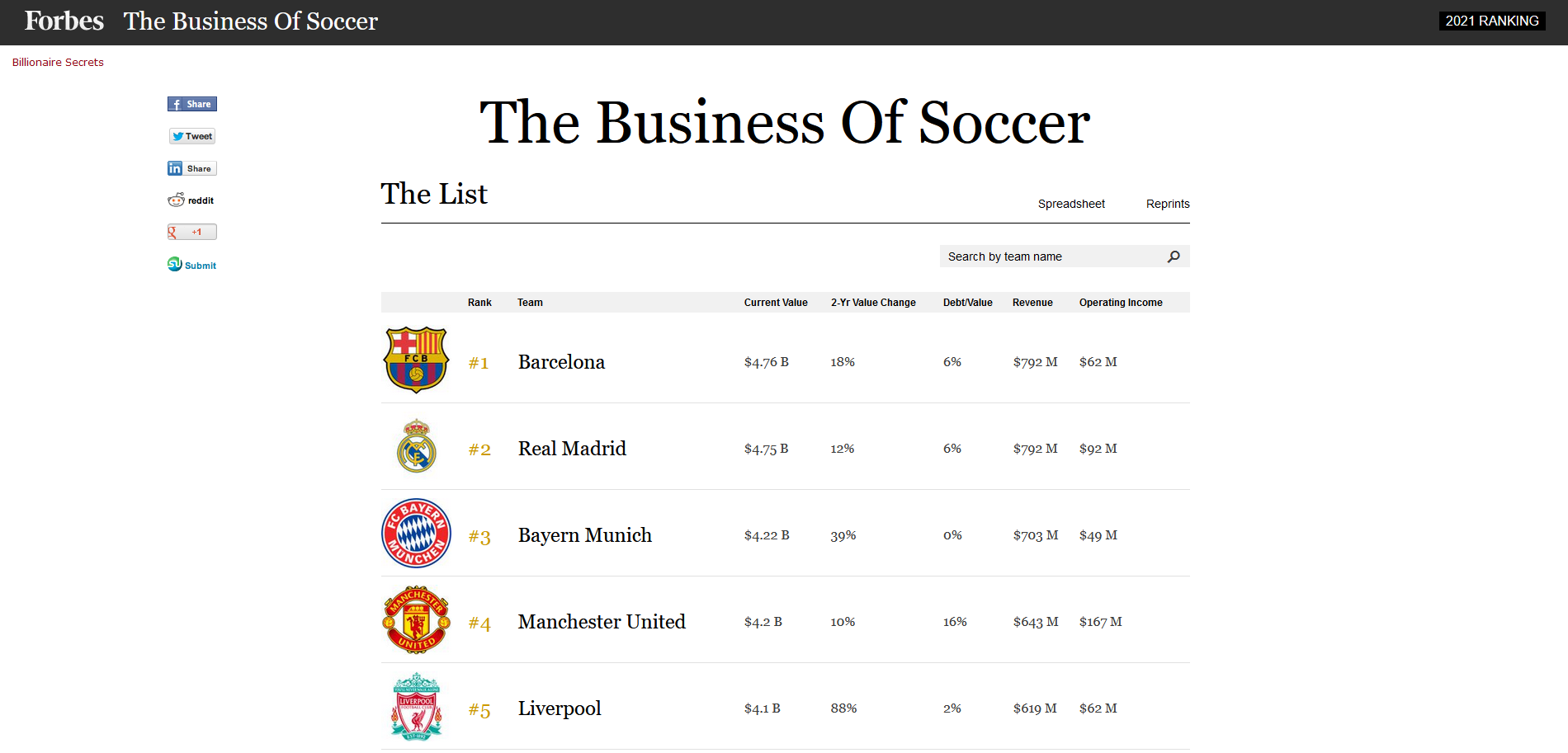
Task: Click the Billionaire Secrets link
Action: (x=58, y=63)
